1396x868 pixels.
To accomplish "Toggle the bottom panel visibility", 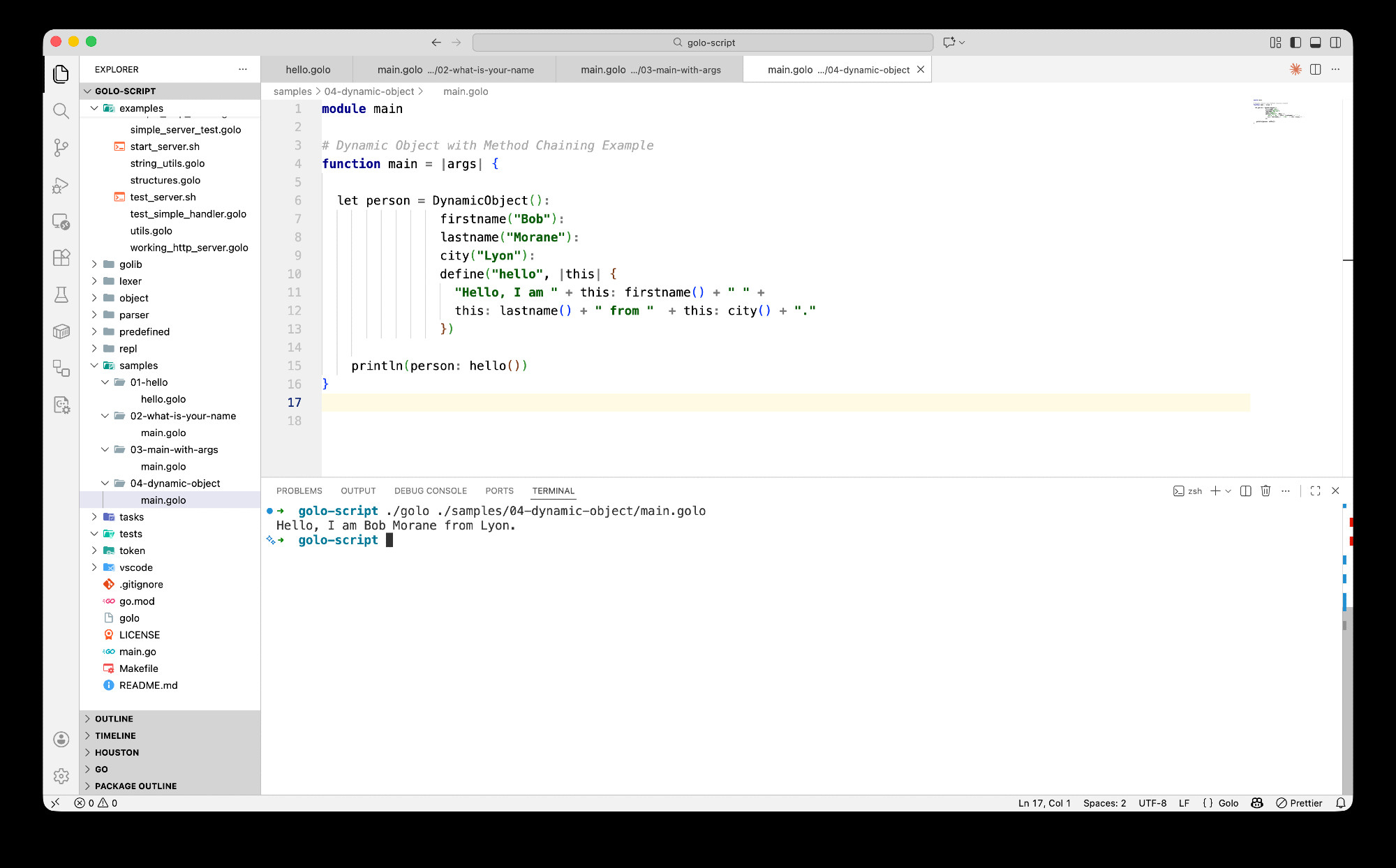I will point(1316,43).
